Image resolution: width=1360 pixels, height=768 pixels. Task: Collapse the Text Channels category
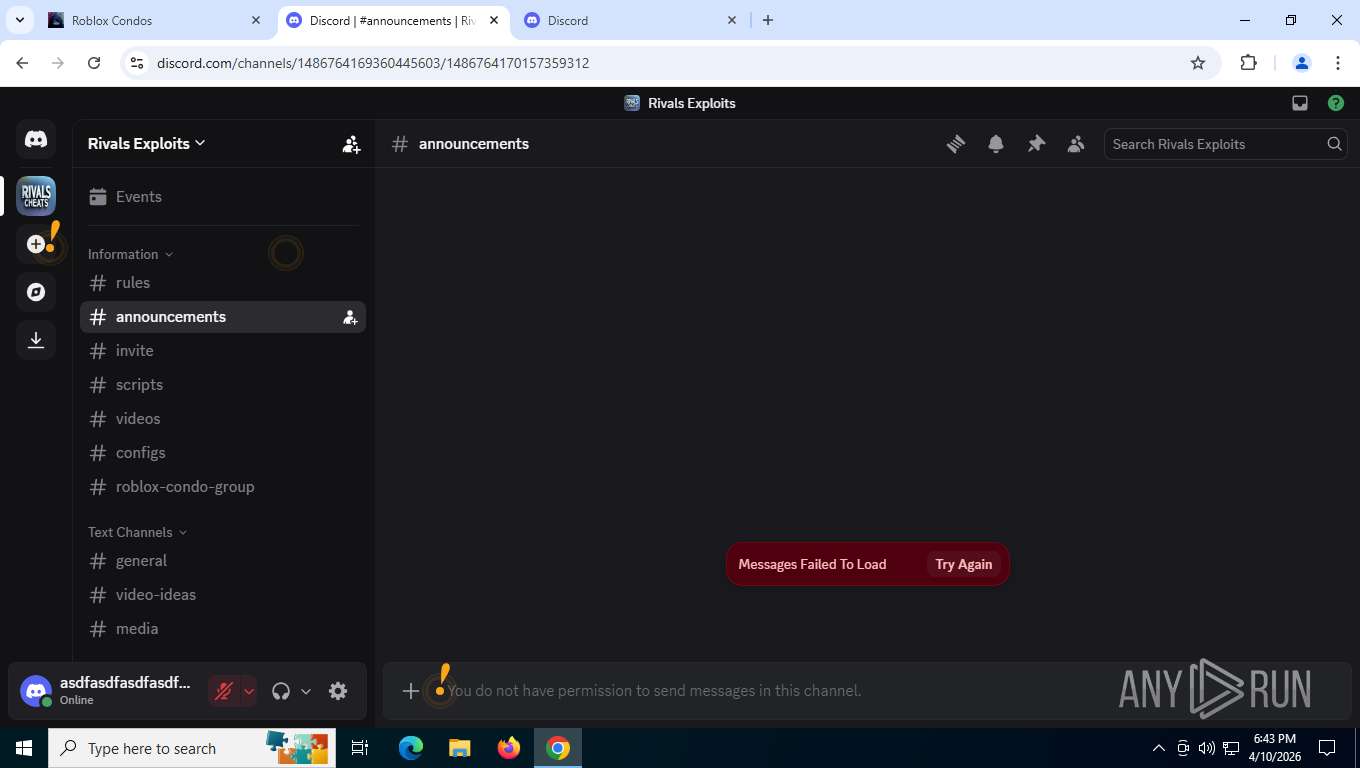pos(137,532)
